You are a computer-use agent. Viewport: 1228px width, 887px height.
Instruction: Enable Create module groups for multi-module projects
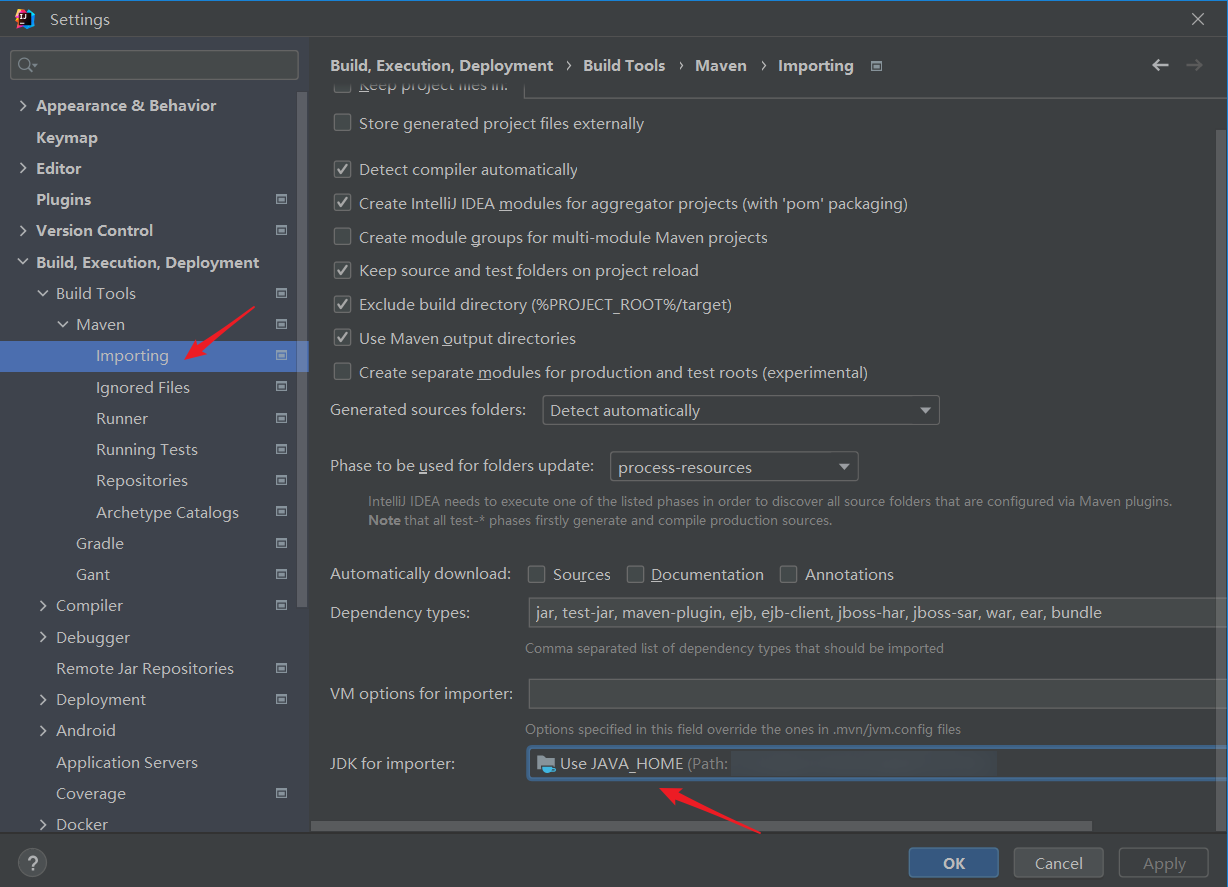click(x=342, y=237)
